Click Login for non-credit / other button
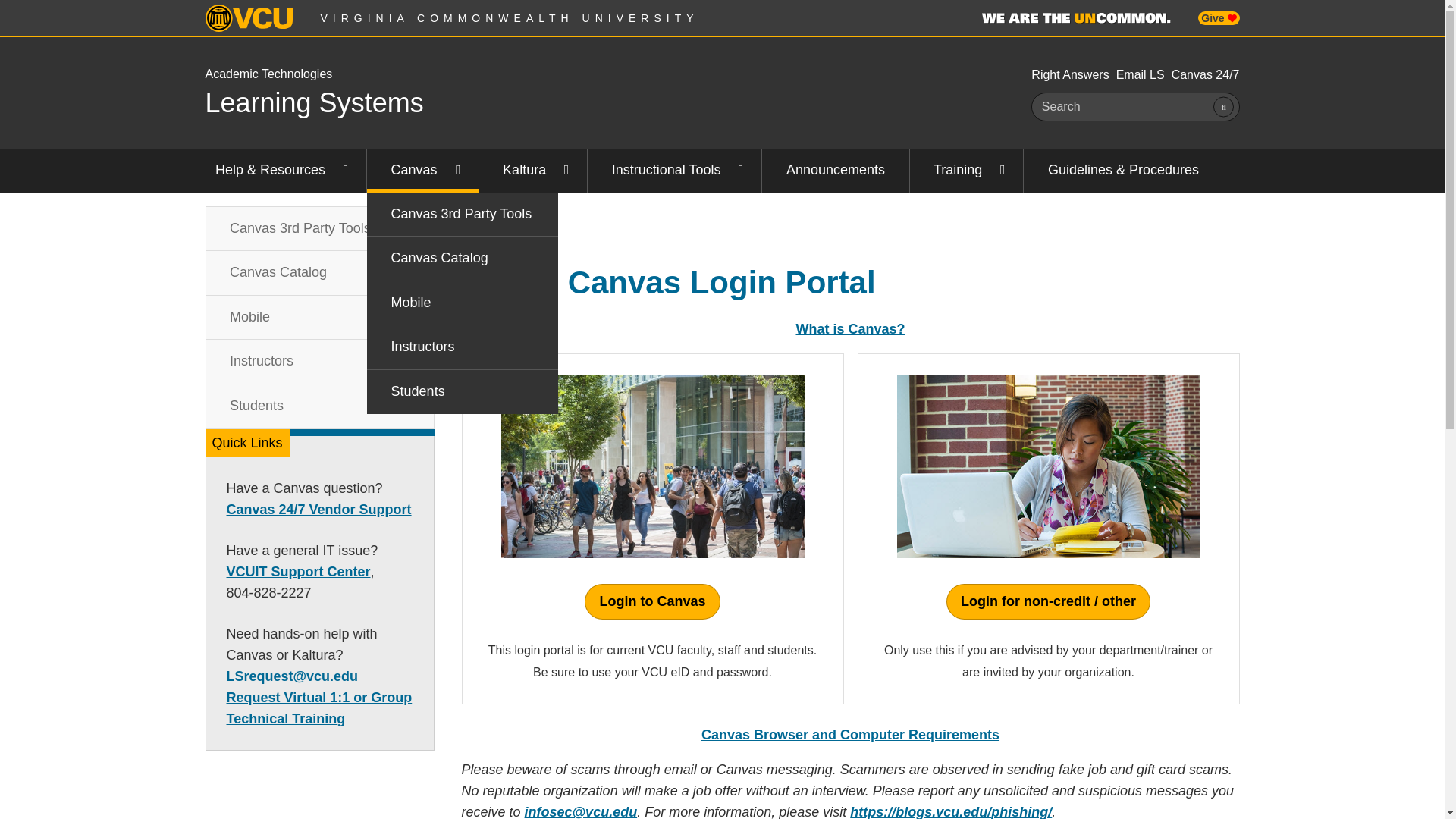Image resolution: width=1456 pixels, height=819 pixels. click(1048, 601)
